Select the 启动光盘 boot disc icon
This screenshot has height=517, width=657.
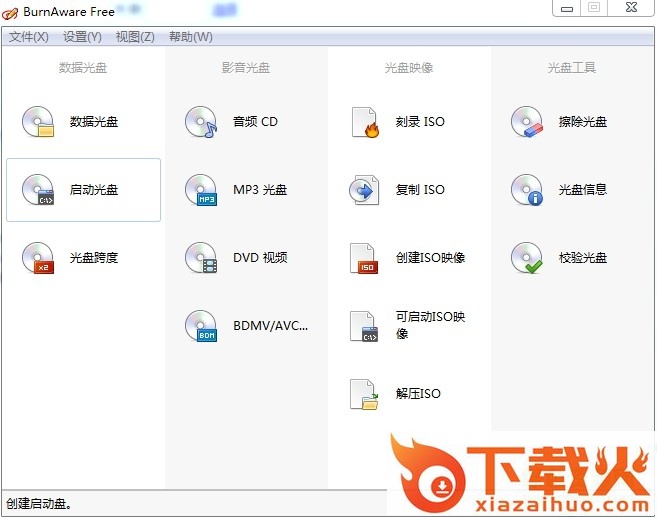point(38,190)
